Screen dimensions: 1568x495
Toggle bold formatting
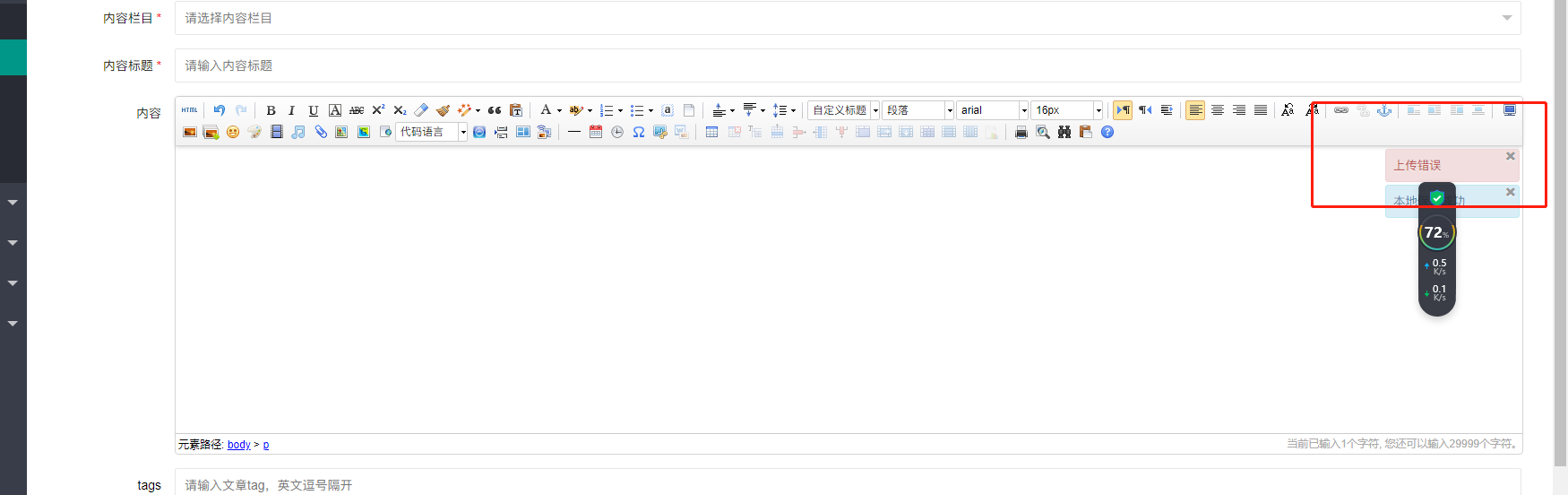[x=271, y=110]
